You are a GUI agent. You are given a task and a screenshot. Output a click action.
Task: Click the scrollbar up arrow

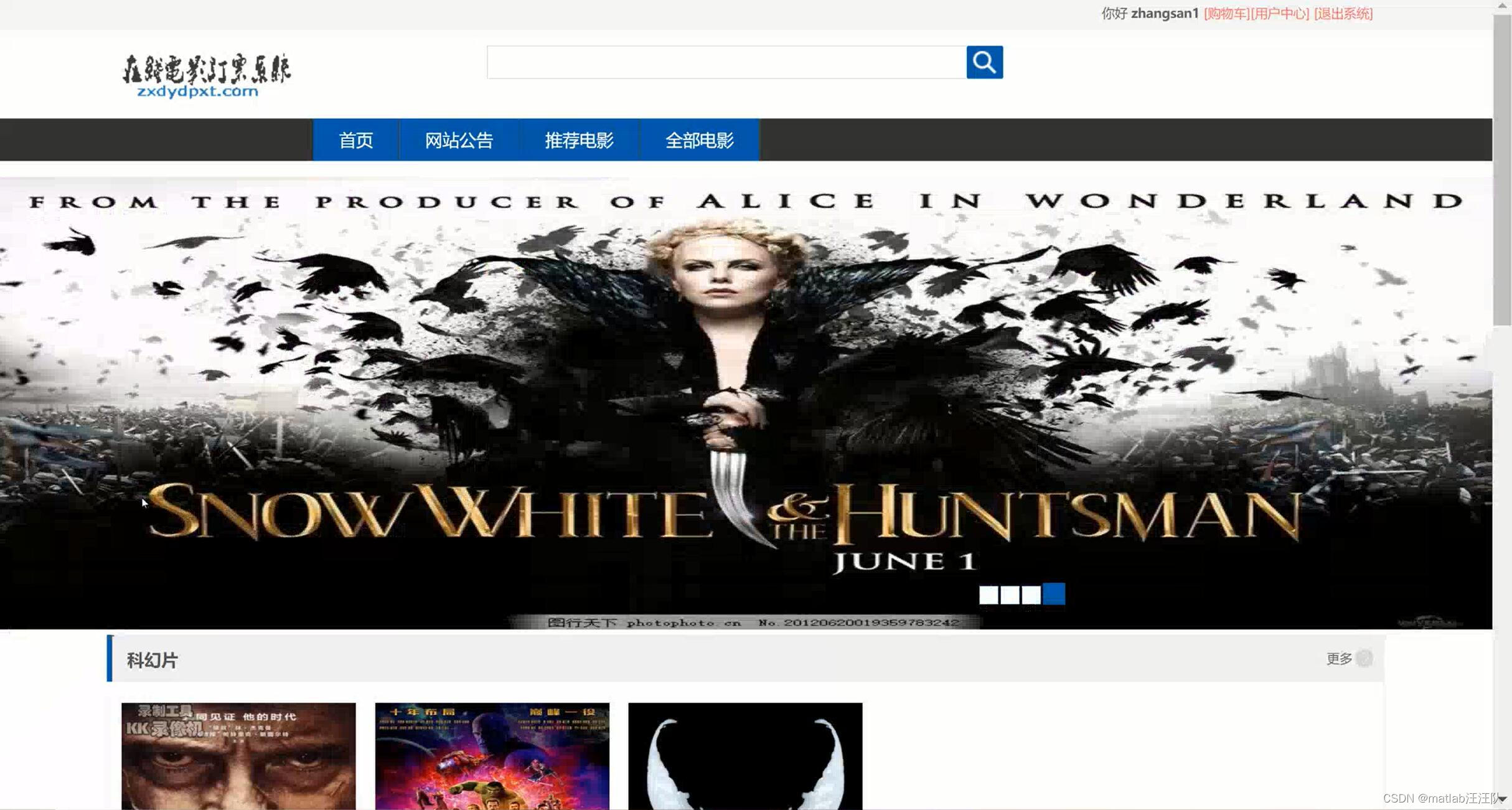pyautogui.click(x=1502, y=6)
